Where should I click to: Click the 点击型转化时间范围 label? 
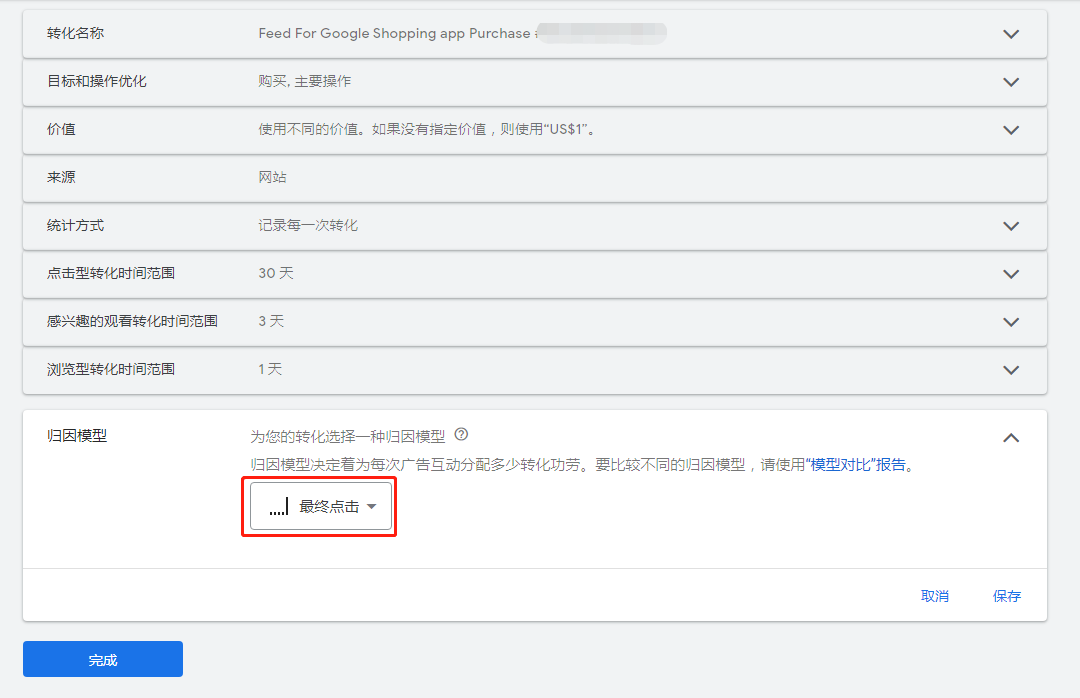(x=111, y=273)
